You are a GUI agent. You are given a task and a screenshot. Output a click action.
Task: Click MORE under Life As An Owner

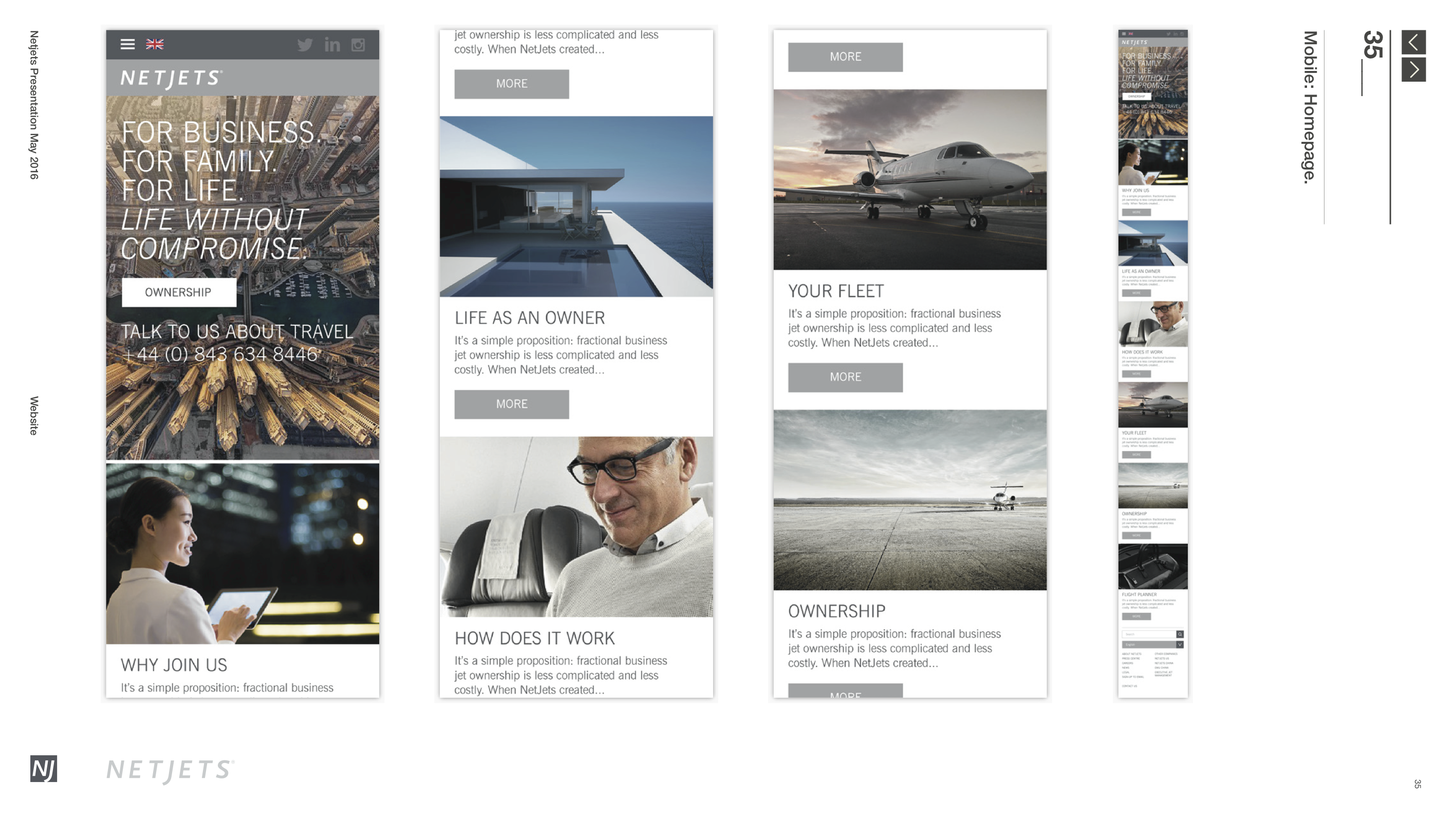512,404
